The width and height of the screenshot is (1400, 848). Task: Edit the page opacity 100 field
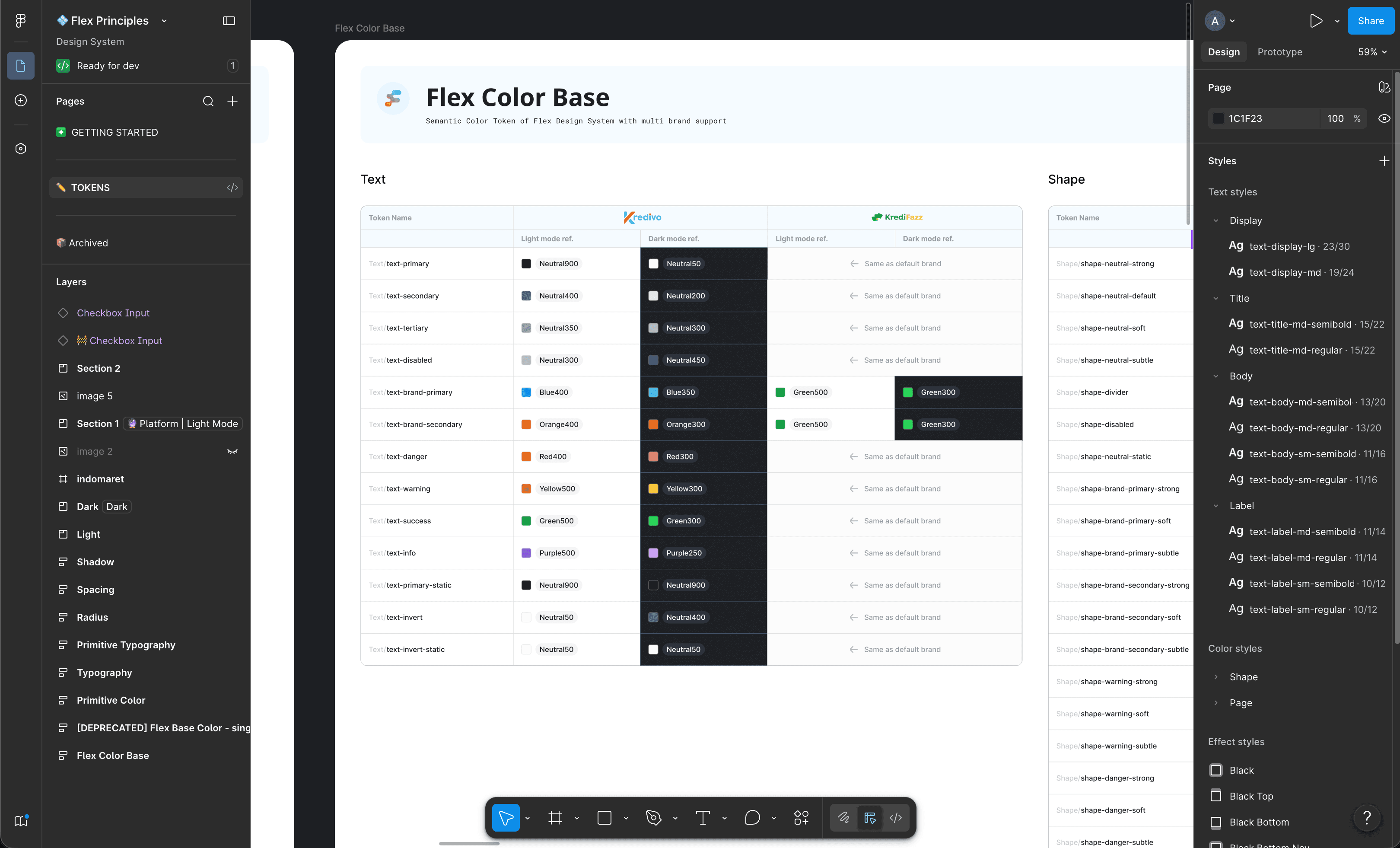pyautogui.click(x=1335, y=118)
